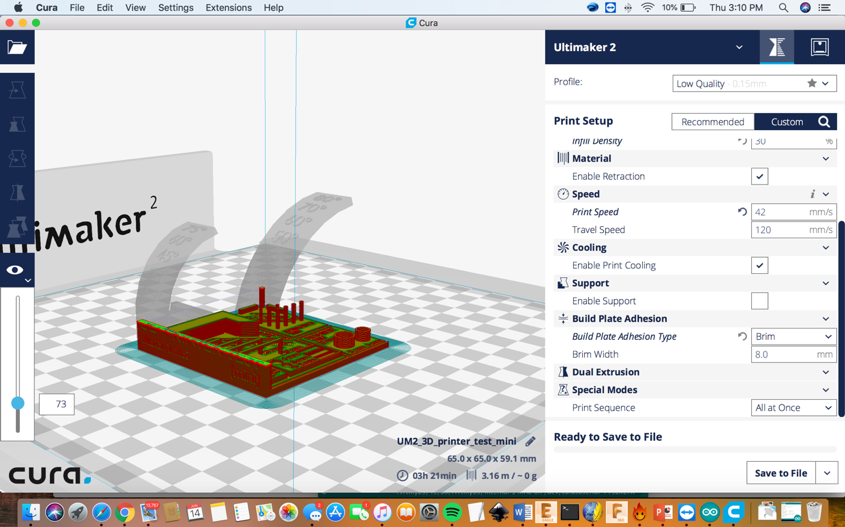Open the Edit menu
This screenshot has width=845, height=527.
[105, 8]
